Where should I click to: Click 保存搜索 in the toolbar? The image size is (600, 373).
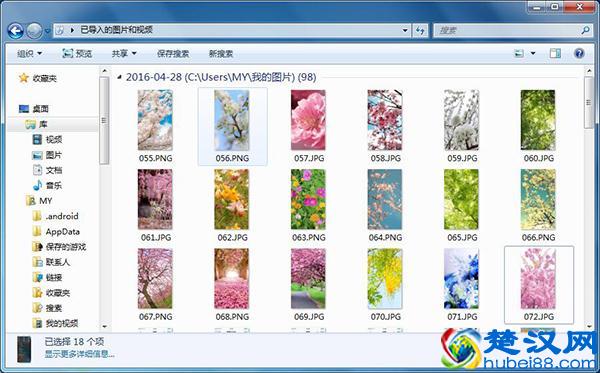(173, 54)
